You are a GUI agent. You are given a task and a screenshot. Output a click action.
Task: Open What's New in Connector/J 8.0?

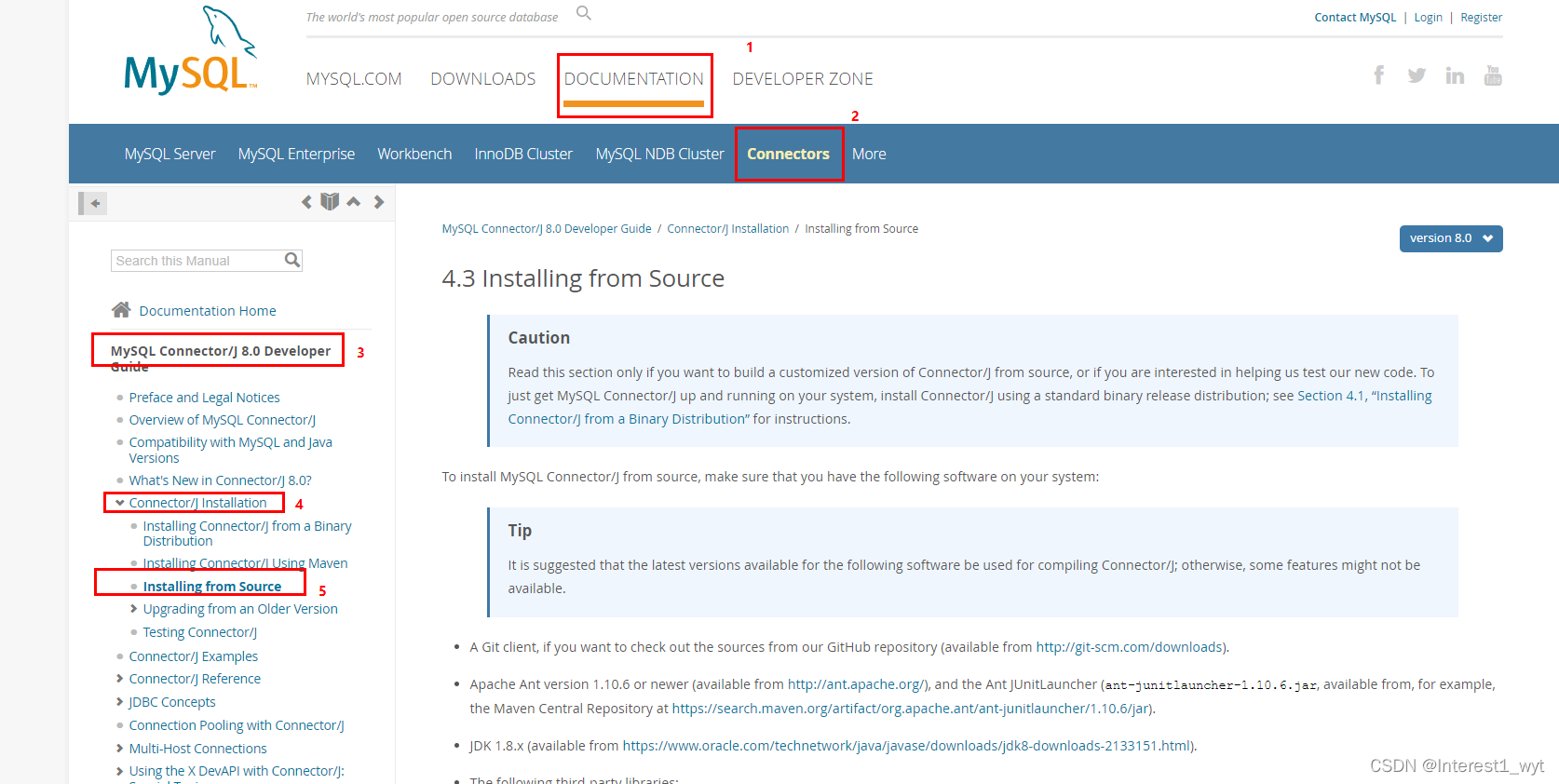(220, 480)
